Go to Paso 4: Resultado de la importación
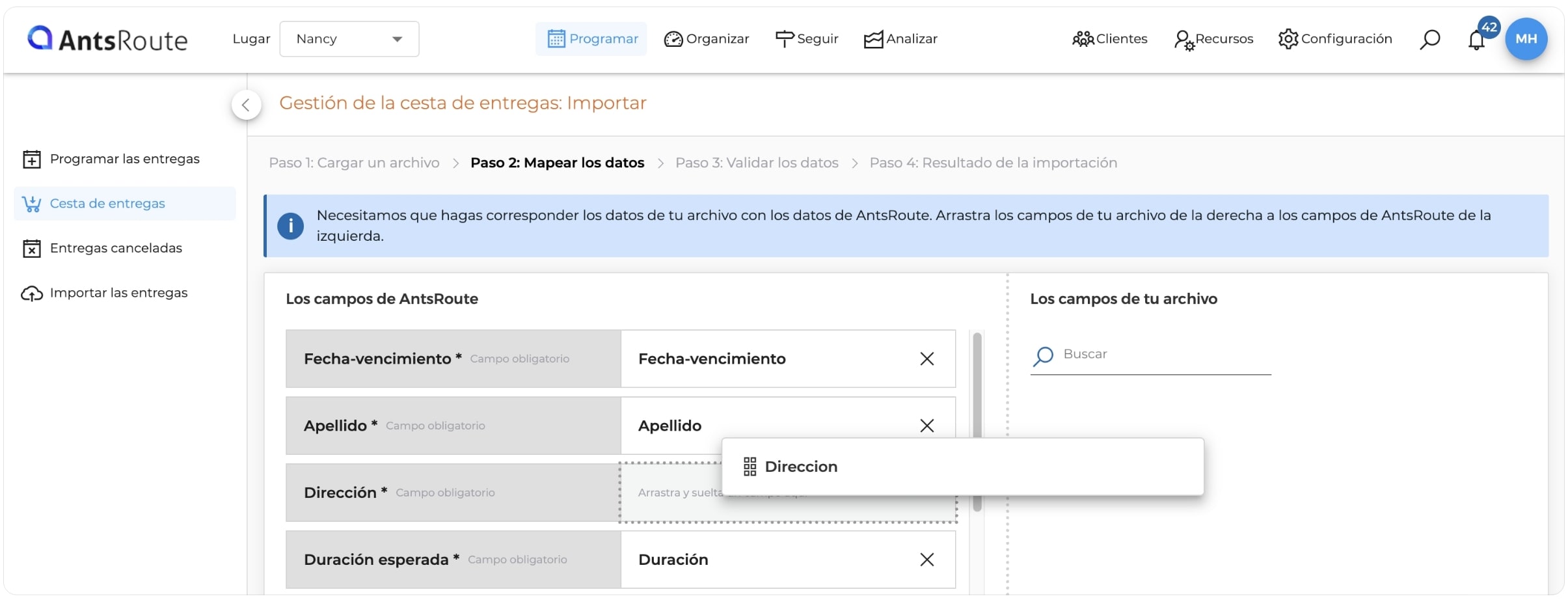1568x600 pixels. [x=994, y=163]
